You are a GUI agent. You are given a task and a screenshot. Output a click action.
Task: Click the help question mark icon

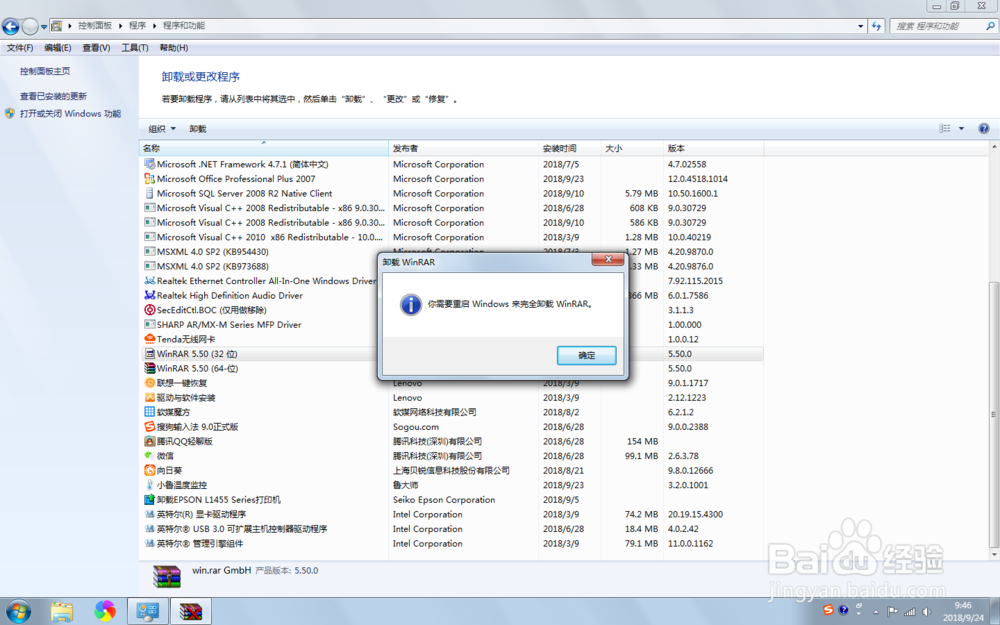[983, 128]
